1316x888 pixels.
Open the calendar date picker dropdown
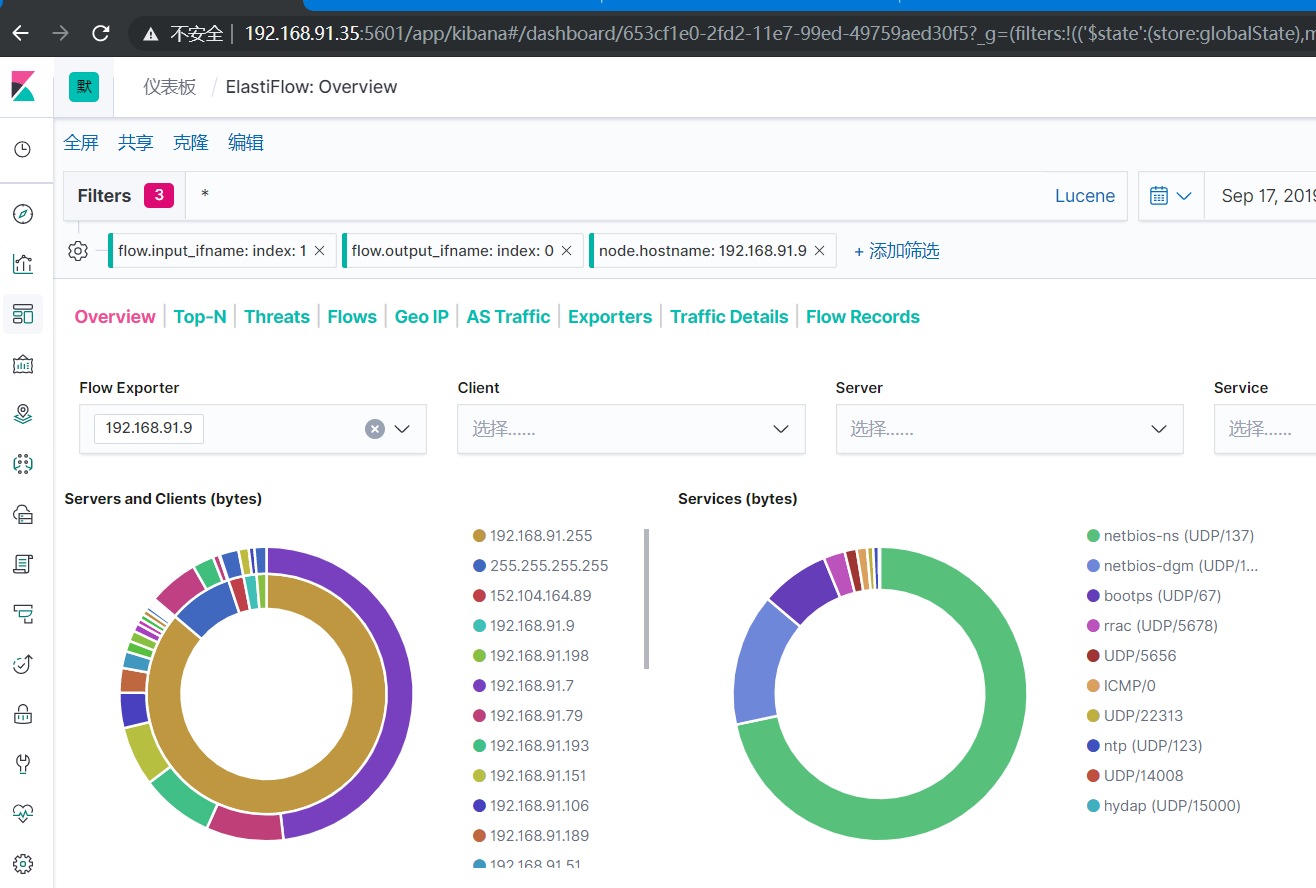(x=1170, y=195)
